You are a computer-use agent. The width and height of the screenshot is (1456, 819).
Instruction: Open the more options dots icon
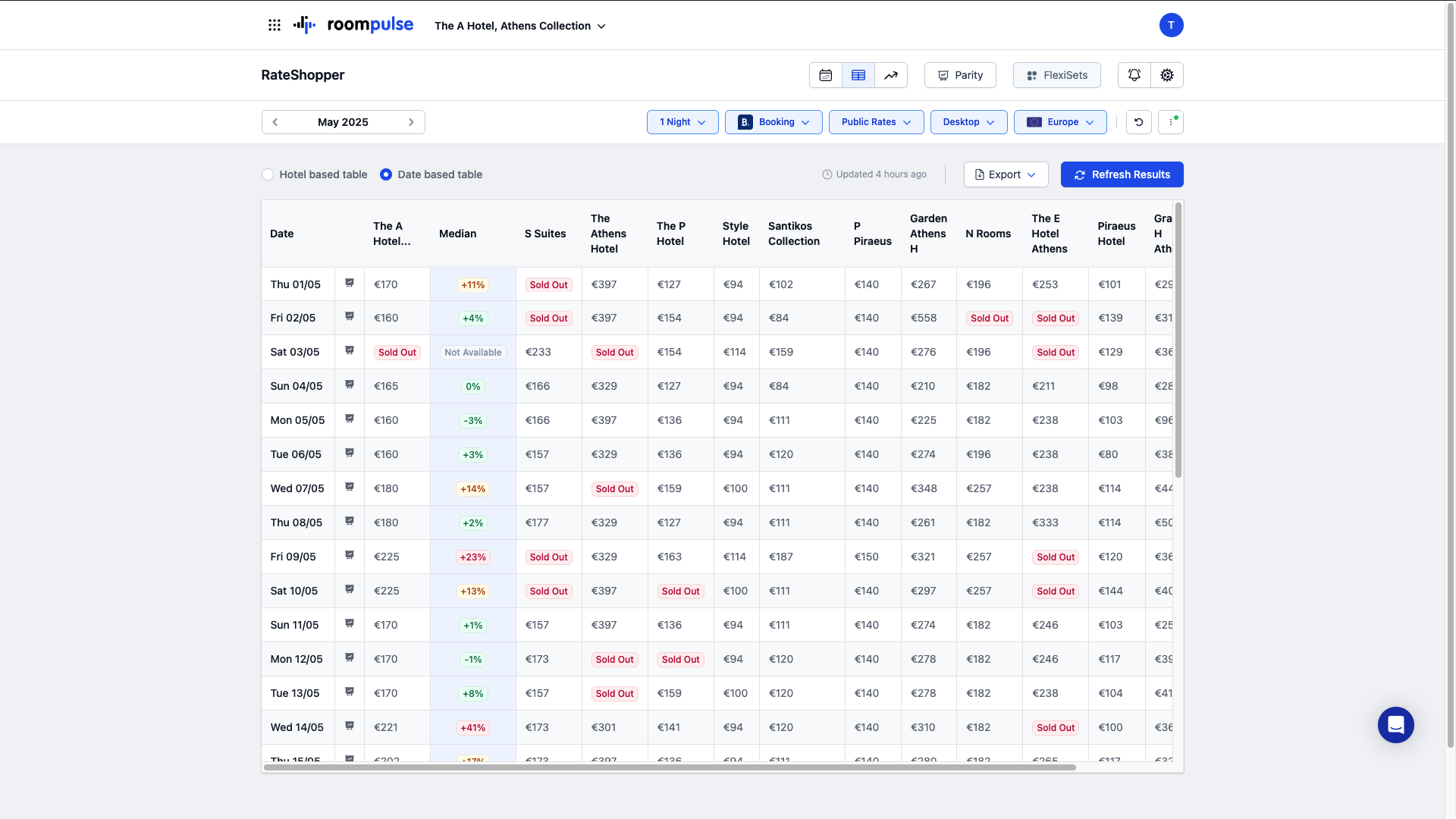coord(1171,122)
